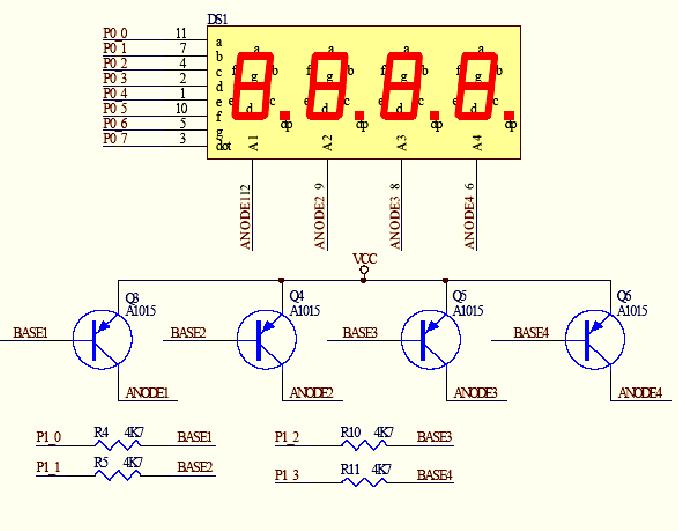Click the VCC power port circle
This screenshot has height=531, width=678.
pos(365,270)
